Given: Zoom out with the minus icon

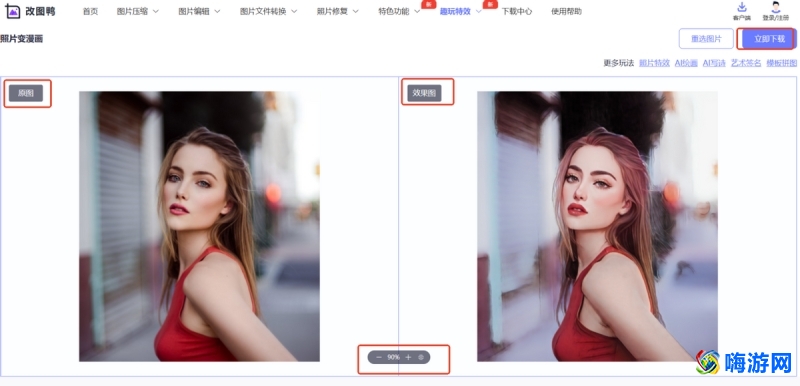Looking at the screenshot, I should pos(379,357).
